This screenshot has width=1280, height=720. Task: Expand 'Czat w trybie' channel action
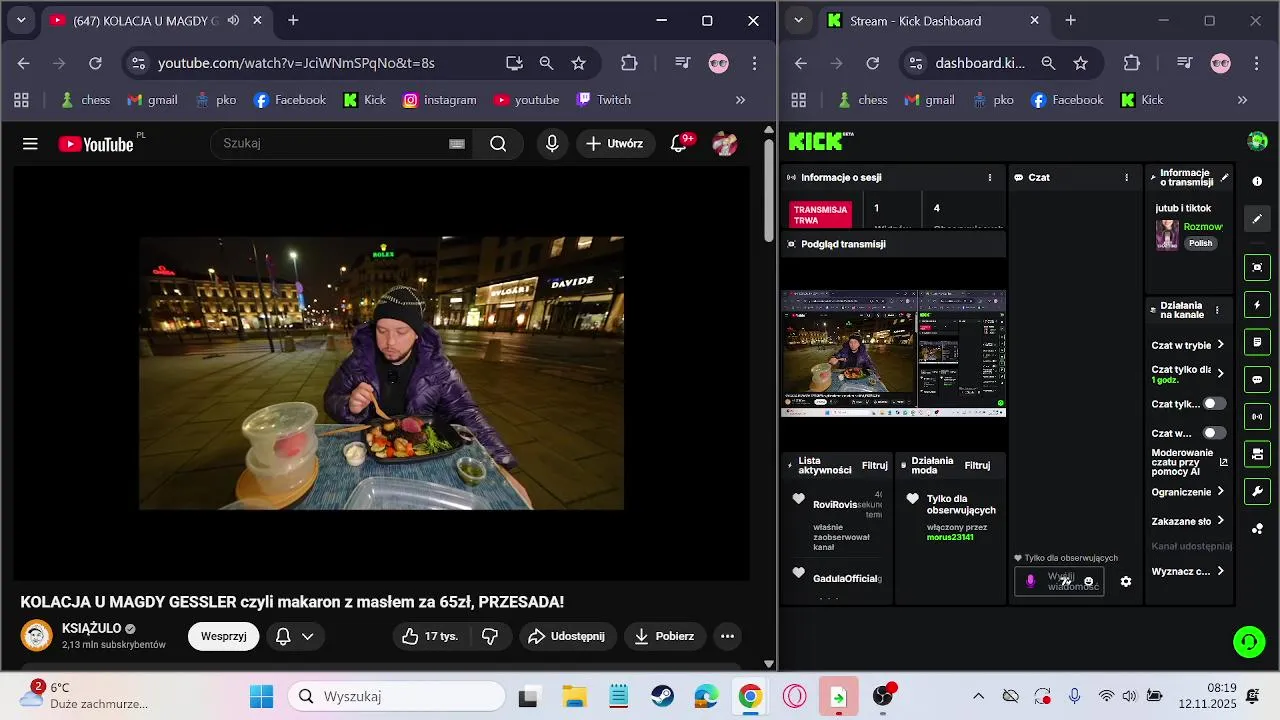(x=1220, y=345)
